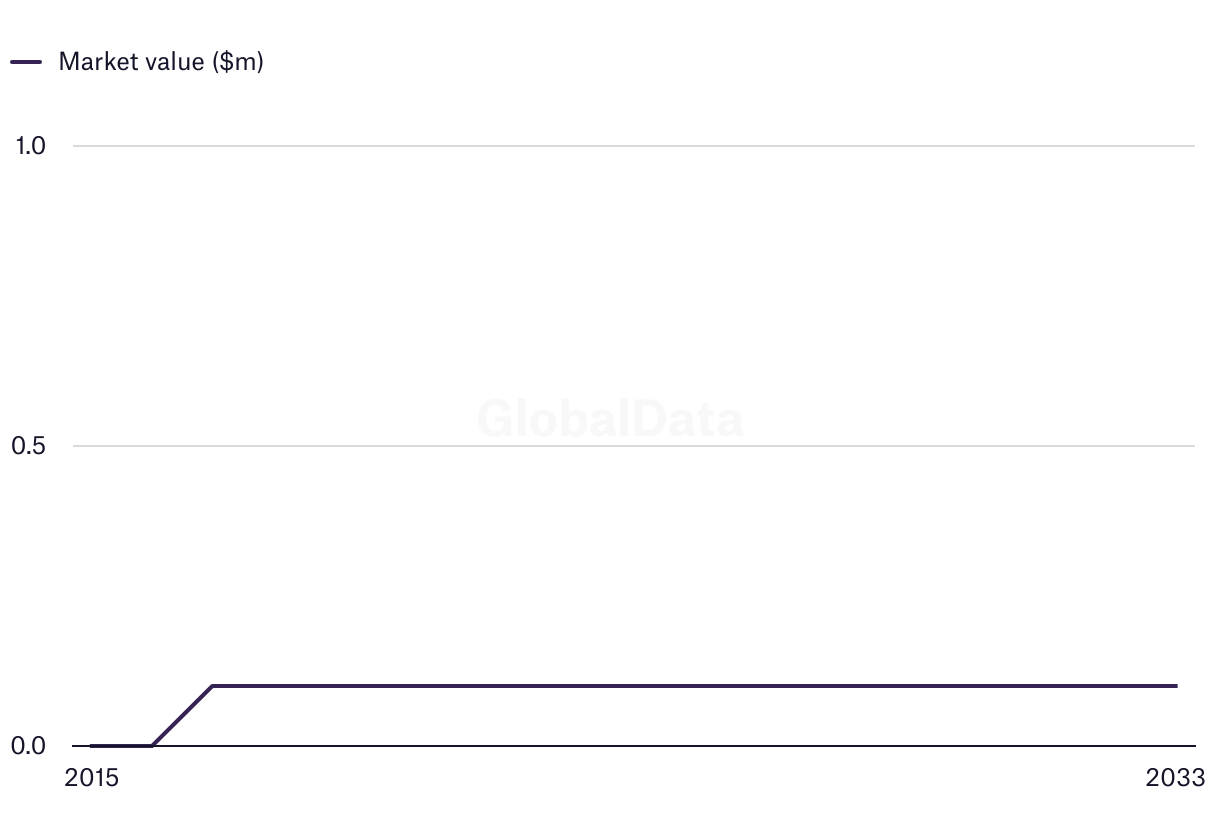Click the empty plot area above the watermark
This screenshot has width=1220, height=836.
point(610,280)
